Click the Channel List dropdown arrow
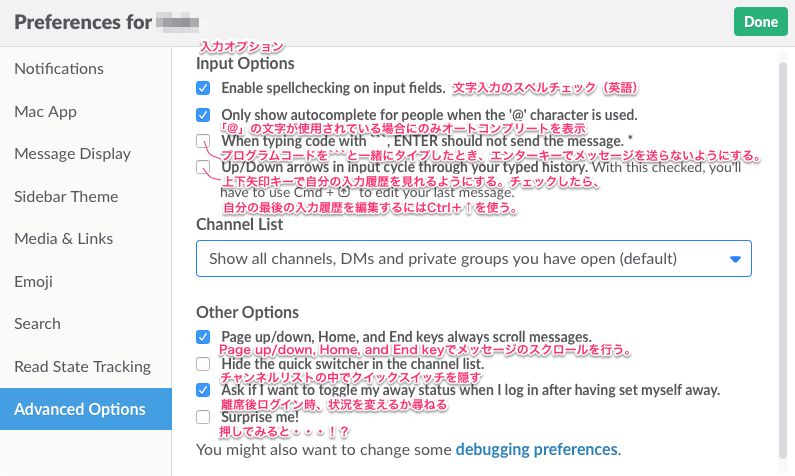 (735, 259)
